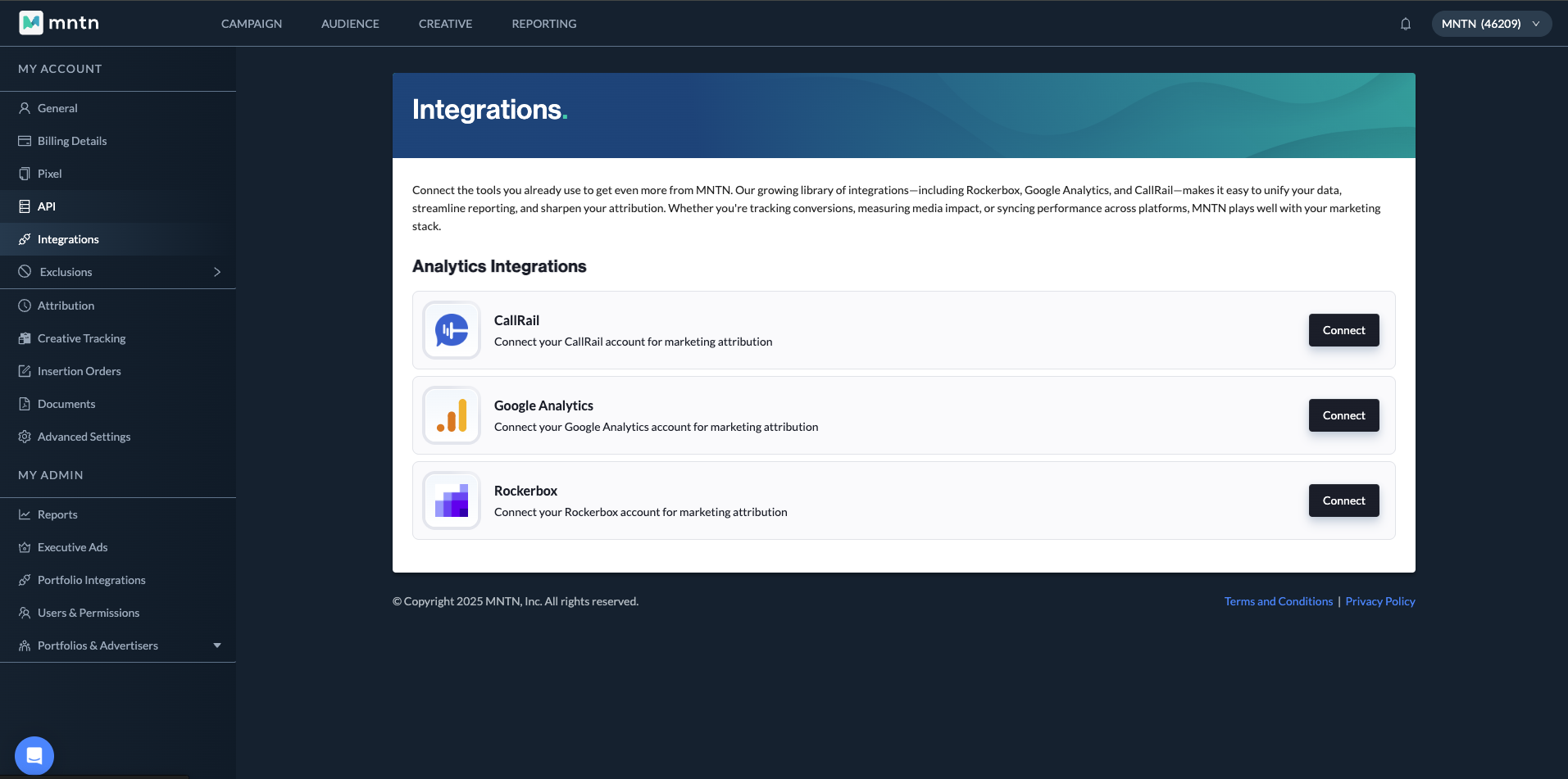The height and width of the screenshot is (779, 1568).
Task: Go to Users & Permissions page
Action: pos(89,613)
